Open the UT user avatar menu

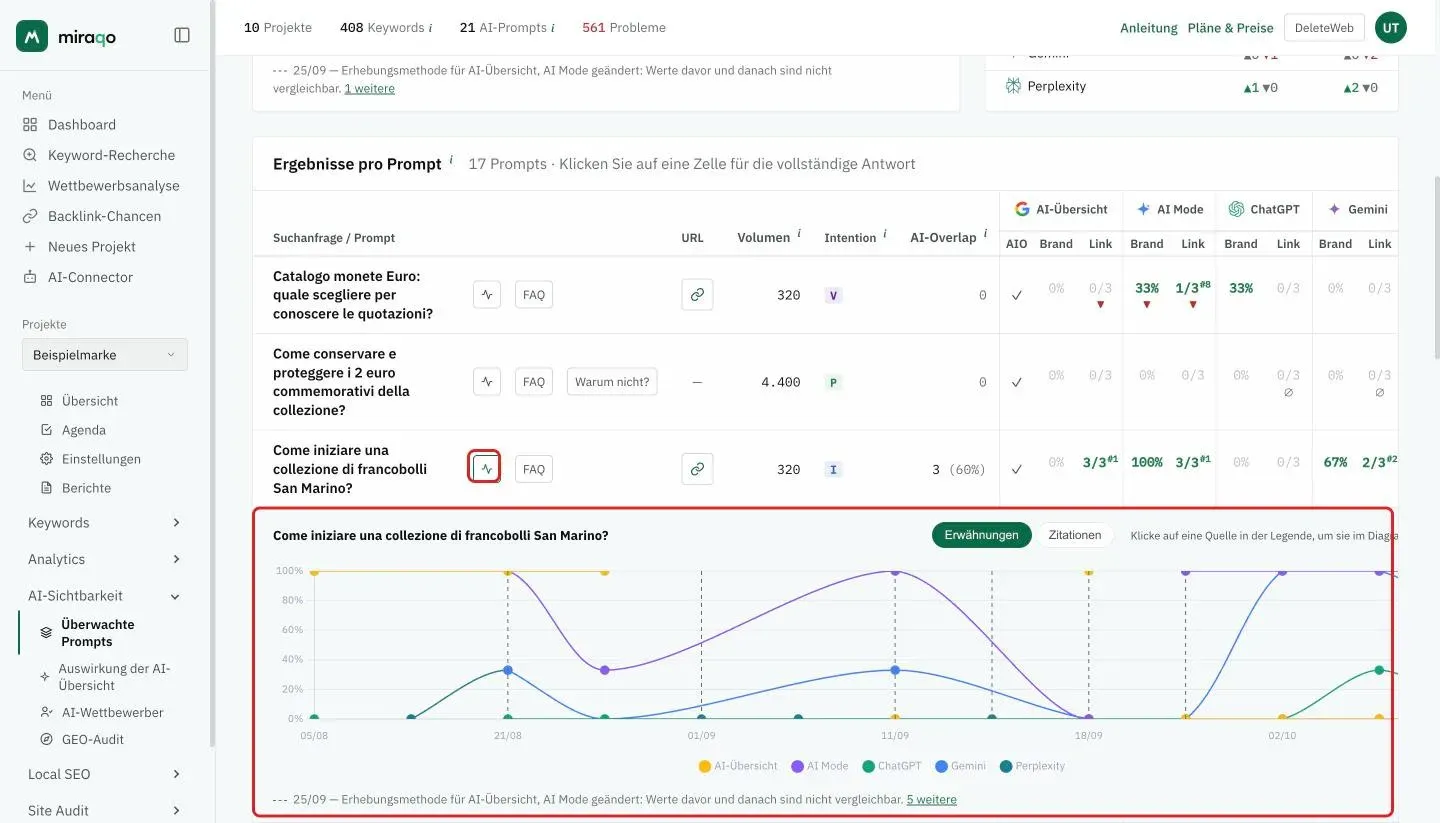tap(1391, 28)
